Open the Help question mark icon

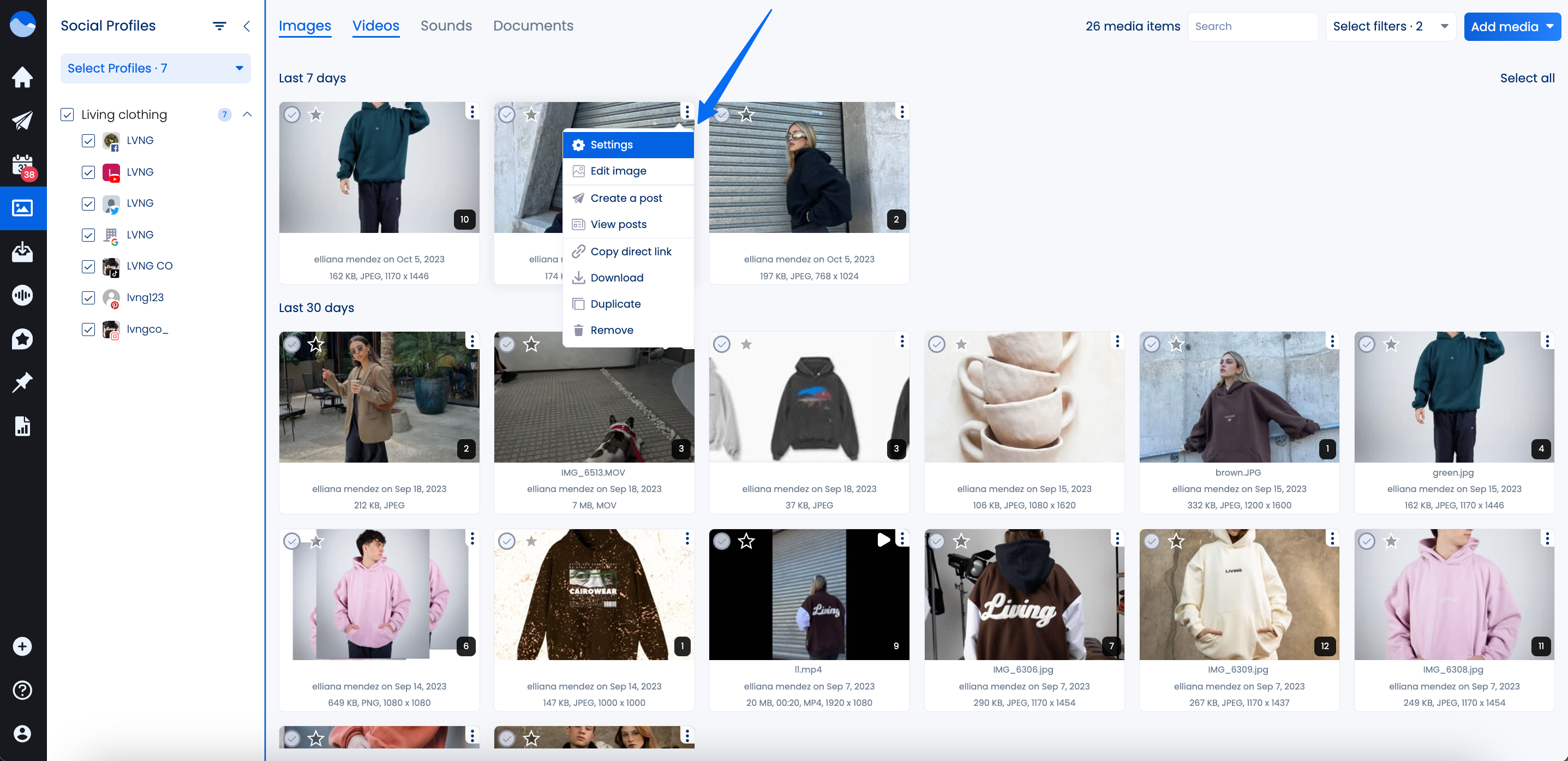(x=22, y=690)
